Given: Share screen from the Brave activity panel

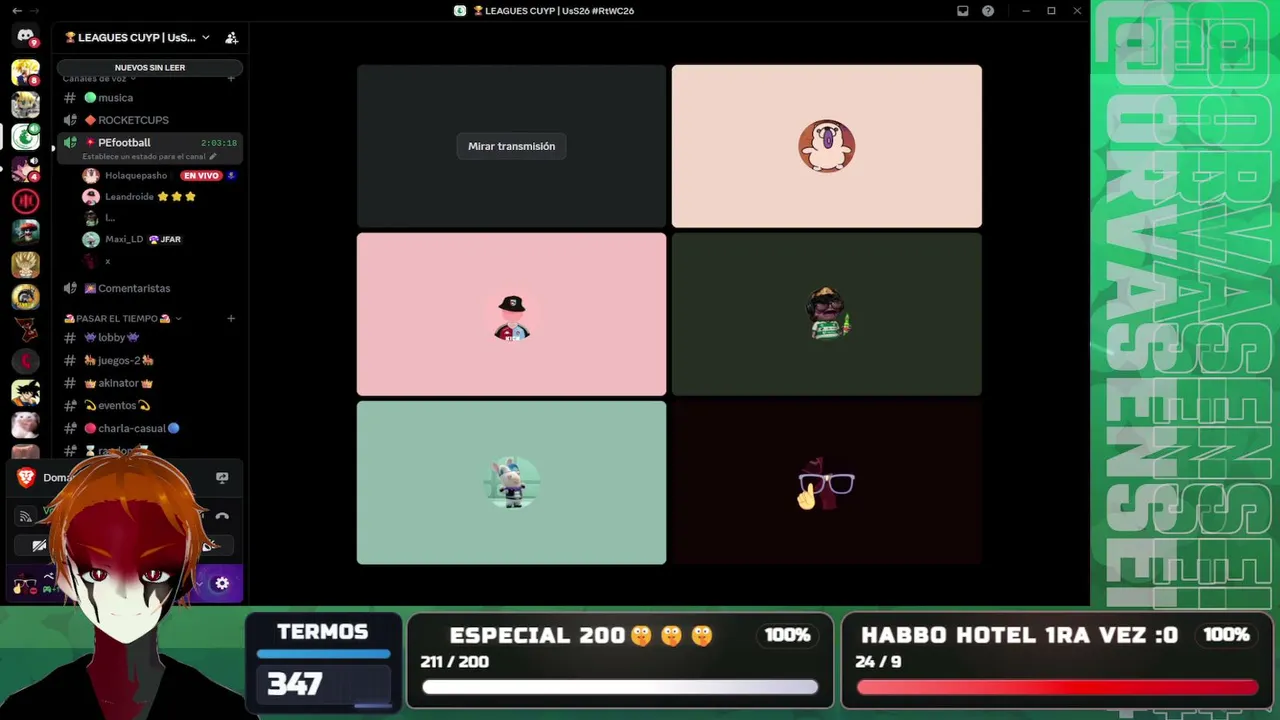Looking at the screenshot, I should coord(222,478).
